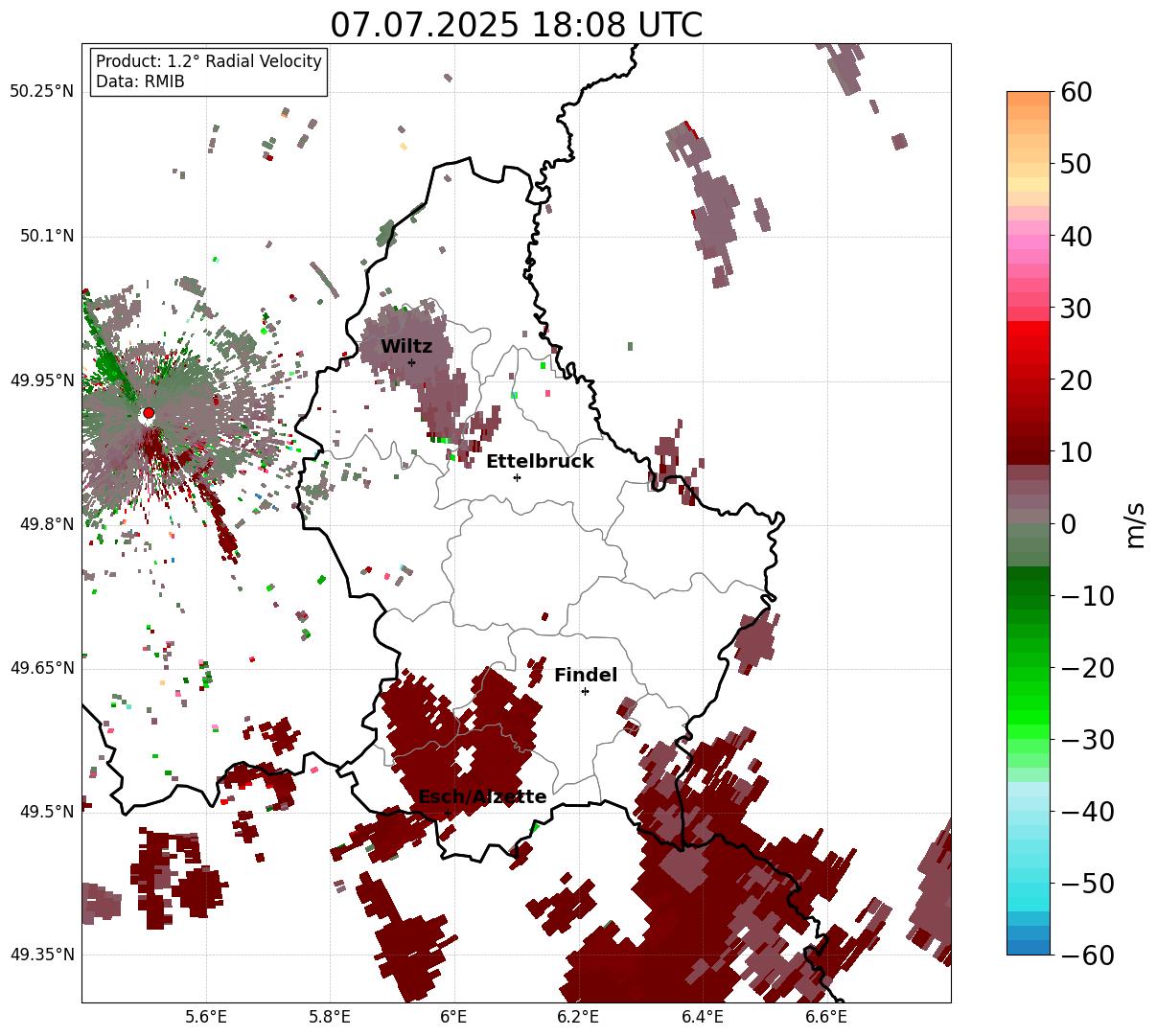Click the 49.65°N latitude label
This screenshot has height=1036, width=1157.
click(x=41, y=668)
